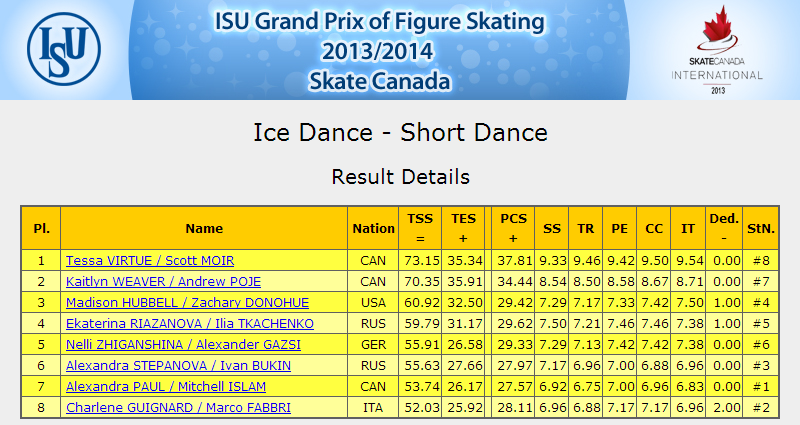
Task: Open Nelli ZHIGANSHINA / Alexander GAZSI link
Action: (183, 344)
